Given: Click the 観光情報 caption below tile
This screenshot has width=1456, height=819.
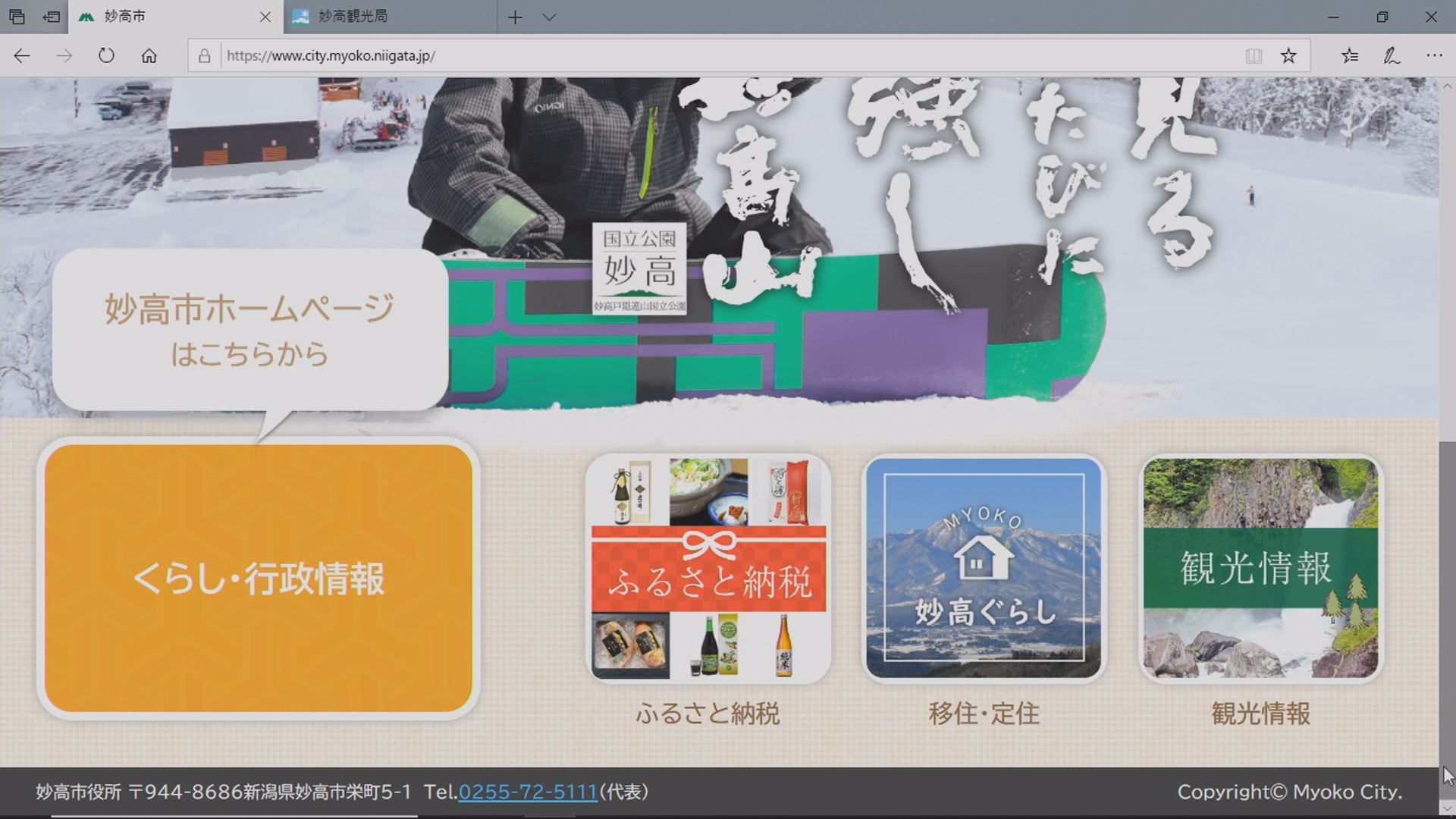Looking at the screenshot, I should click(x=1260, y=714).
